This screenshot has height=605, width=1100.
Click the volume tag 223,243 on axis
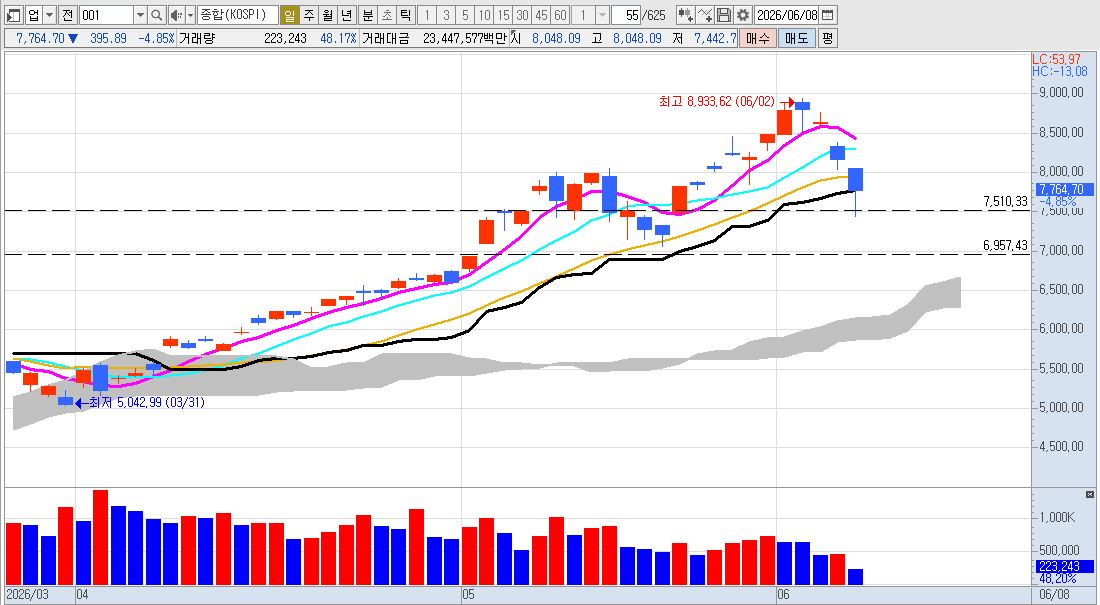pos(1065,566)
